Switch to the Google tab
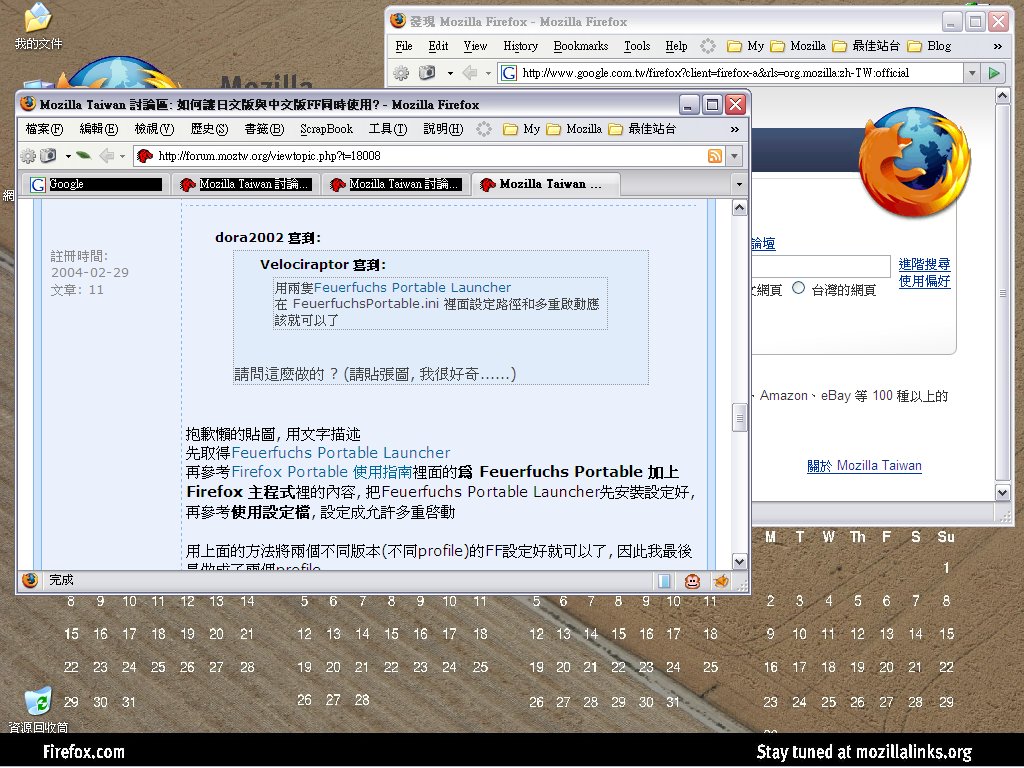The width and height of the screenshot is (1024, 768). [x=95, y=184]
